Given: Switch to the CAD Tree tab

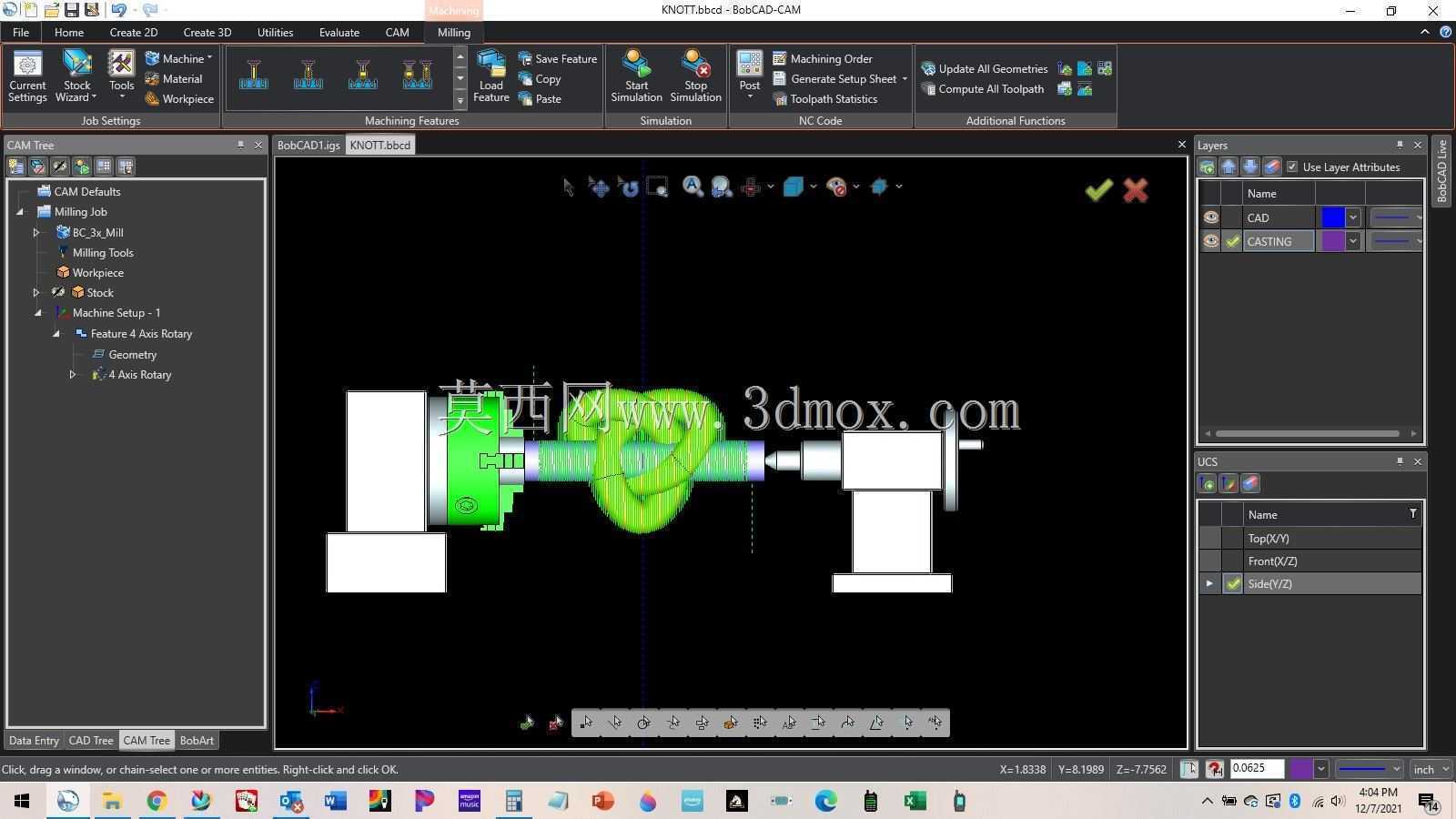Looking at the screenshot, I should [x=91, y=741].
